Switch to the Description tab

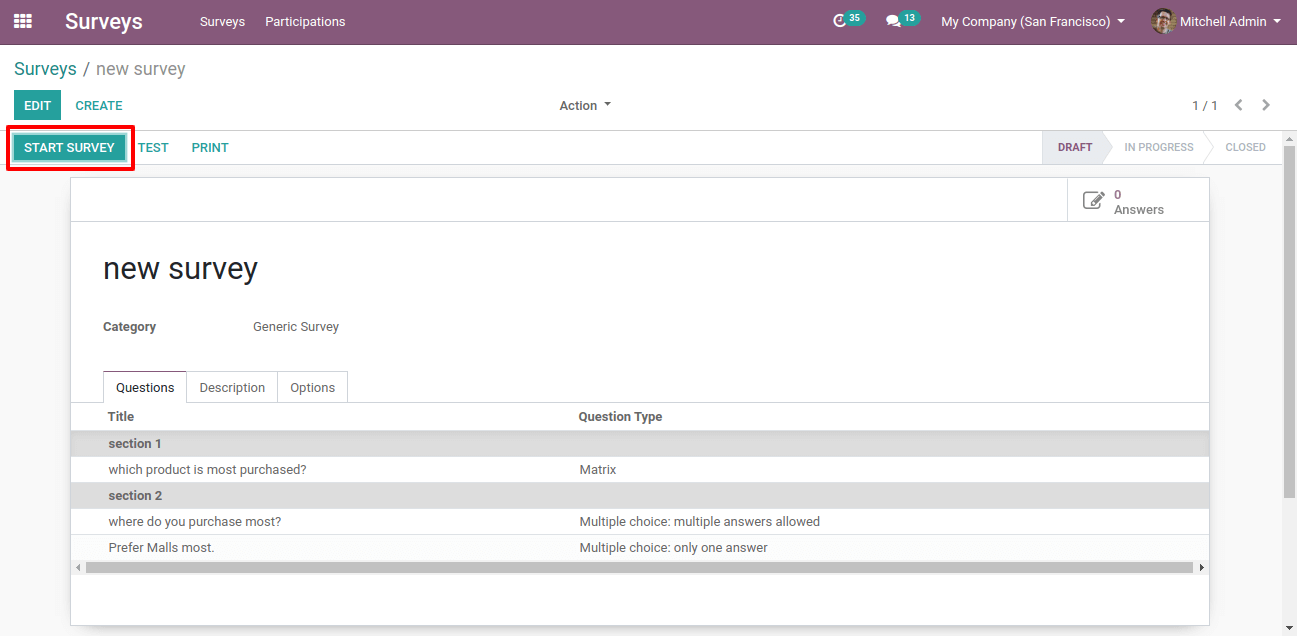[232, 387]
